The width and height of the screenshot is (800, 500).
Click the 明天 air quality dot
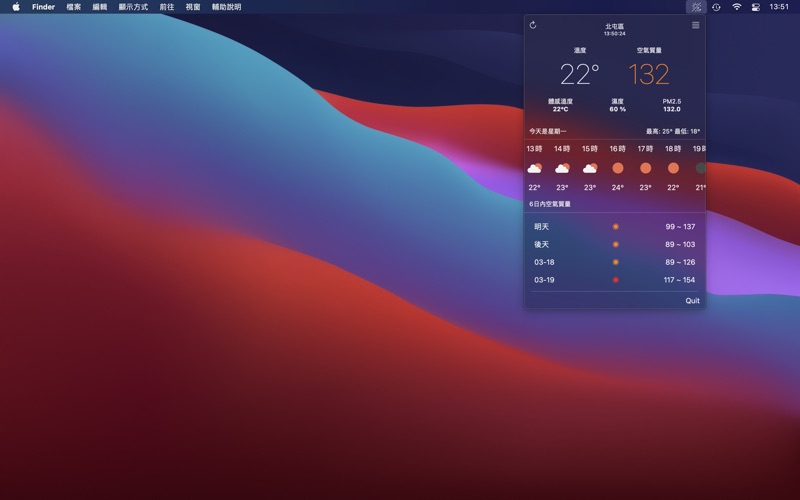[616, 227]
